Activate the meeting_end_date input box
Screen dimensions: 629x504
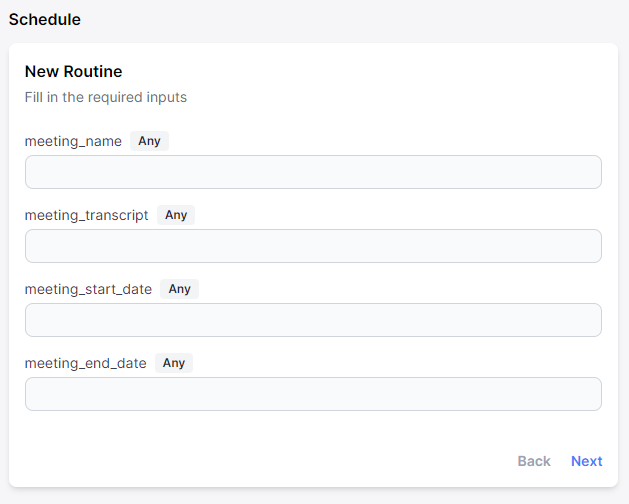coord(313,394)
